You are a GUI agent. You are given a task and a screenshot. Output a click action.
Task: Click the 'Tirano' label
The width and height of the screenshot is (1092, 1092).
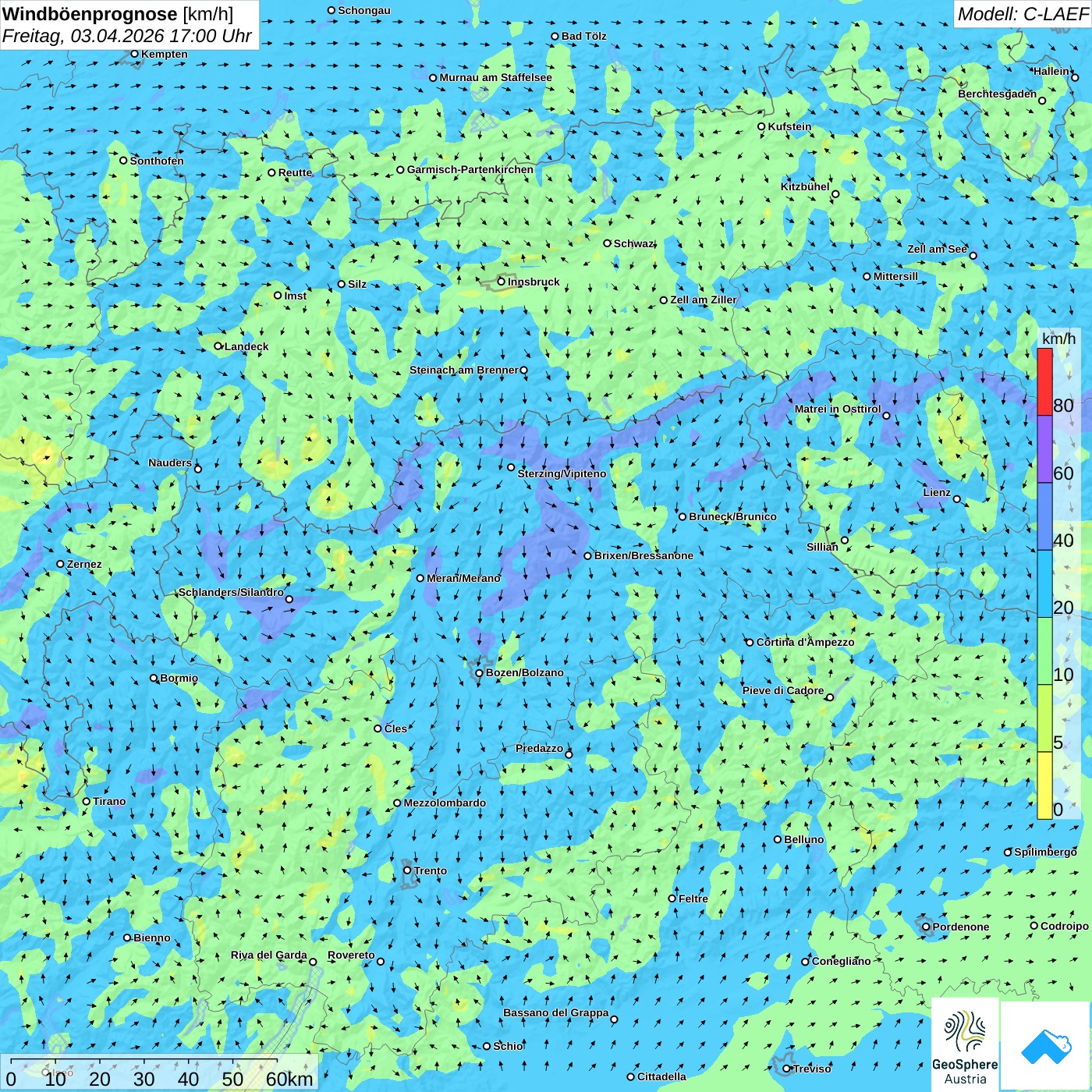(108, 801)
